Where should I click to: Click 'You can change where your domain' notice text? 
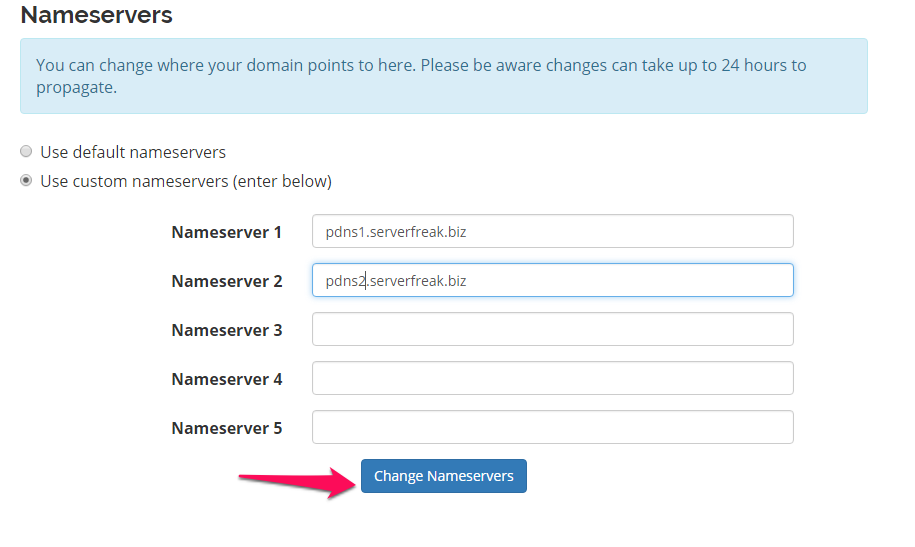tap(170, 65)
